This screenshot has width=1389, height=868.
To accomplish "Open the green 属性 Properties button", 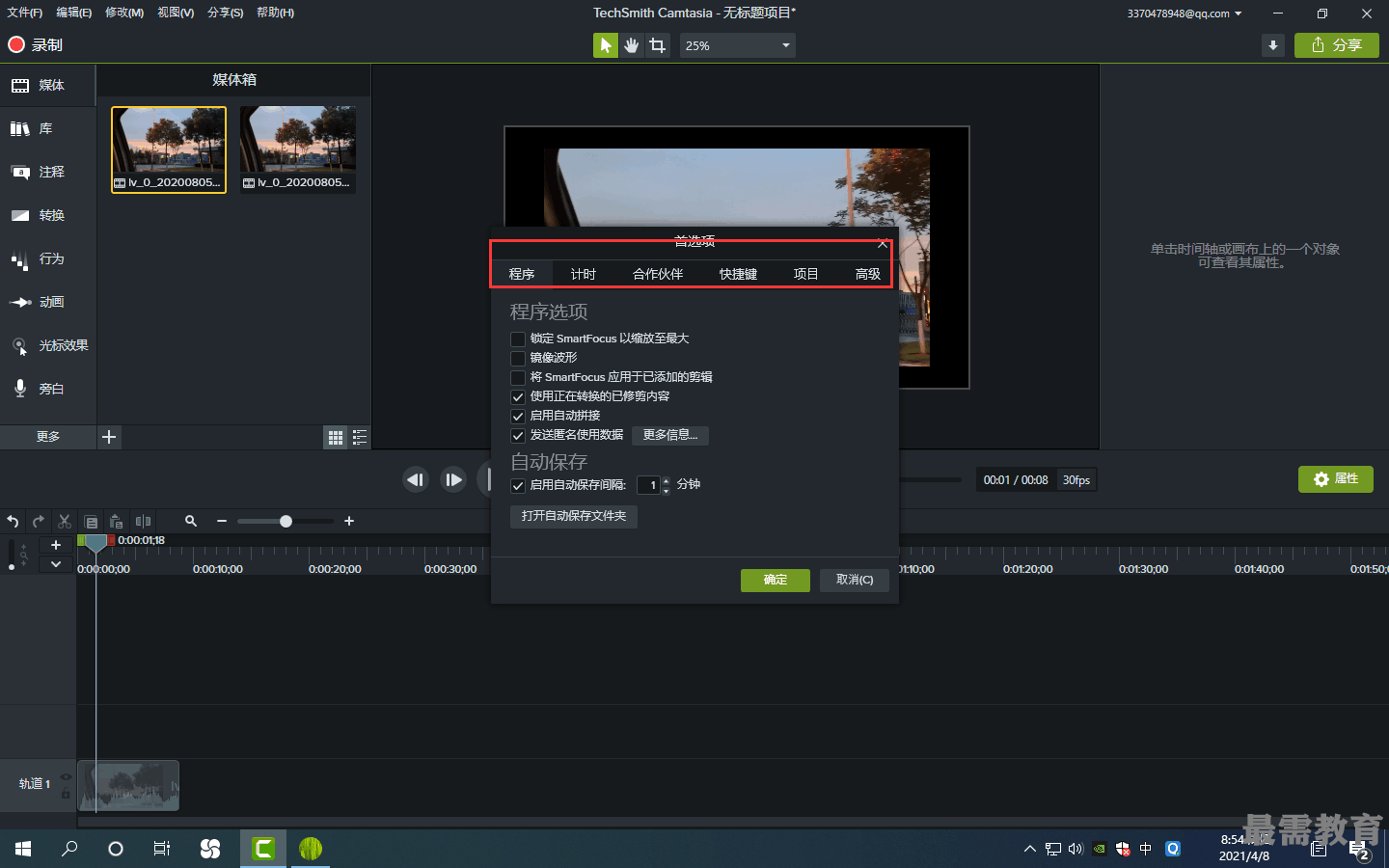I will pos(1336,479).
